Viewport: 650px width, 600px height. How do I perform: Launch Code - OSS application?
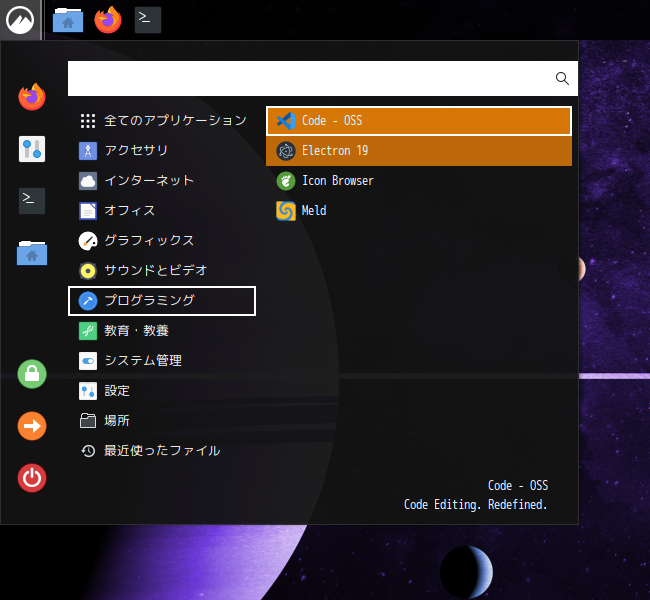(419, 121)
